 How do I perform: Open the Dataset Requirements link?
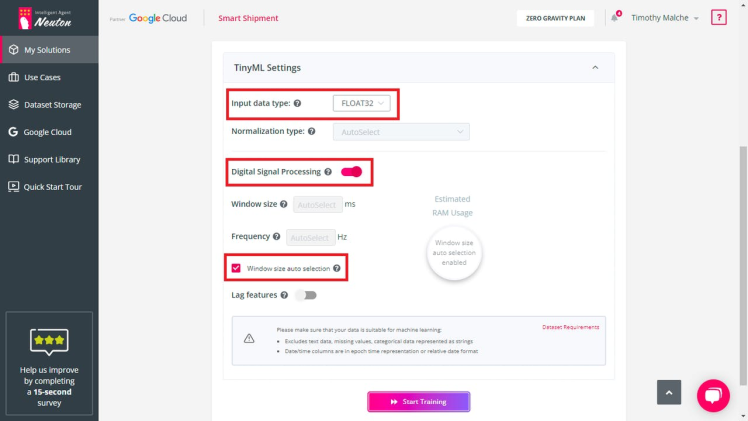[570, 327]
